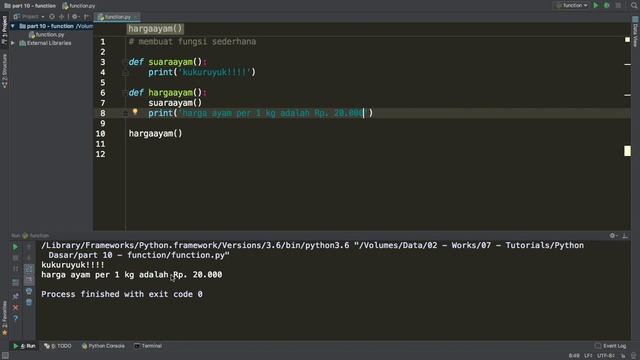Toggle the Project side tool window
The height and width of the screenshot is (360, 640).
coord(4,30)
